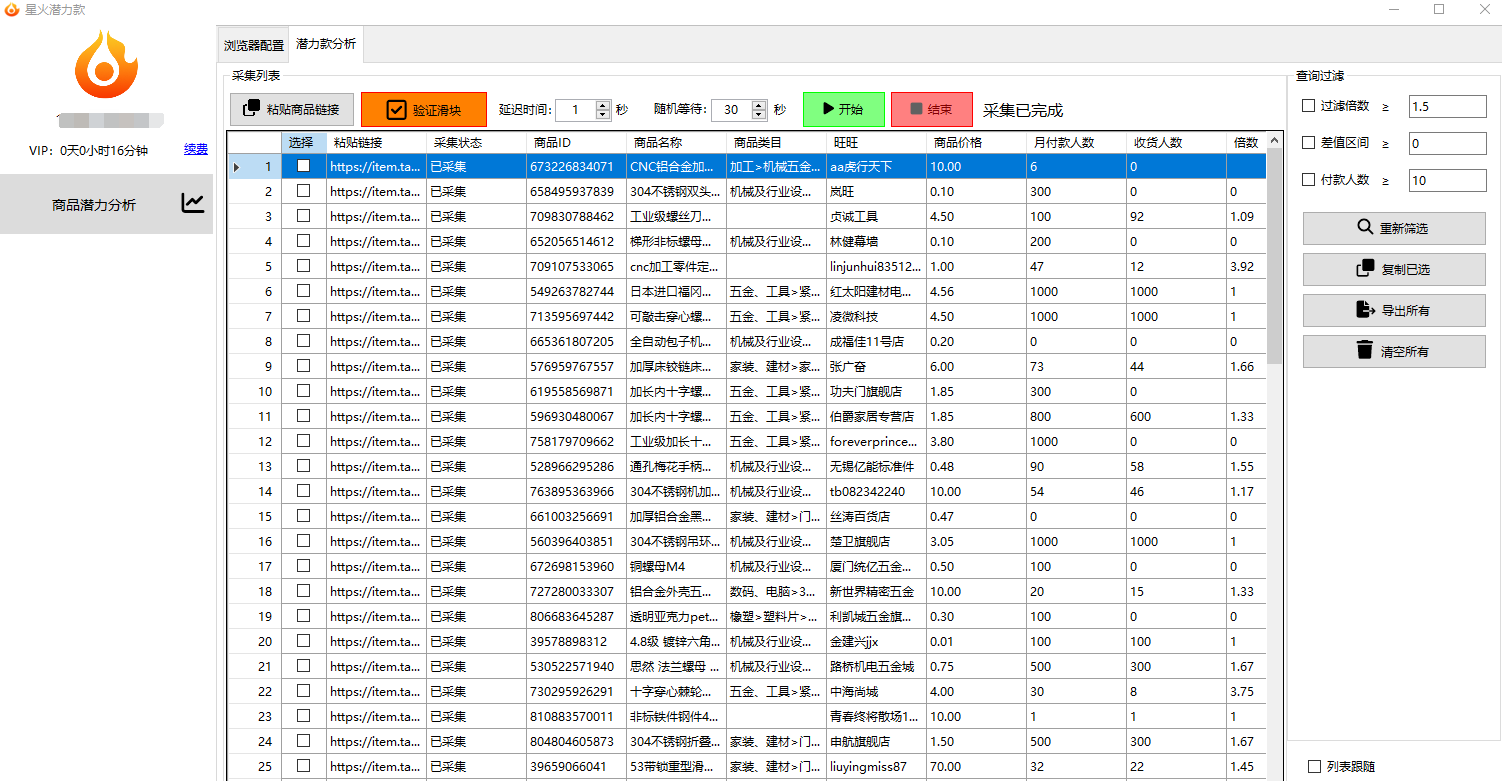Decrease the 延迟时间 spinner value
The height and width of the screenshot is (781, 1502).
(x=603, y=115)
